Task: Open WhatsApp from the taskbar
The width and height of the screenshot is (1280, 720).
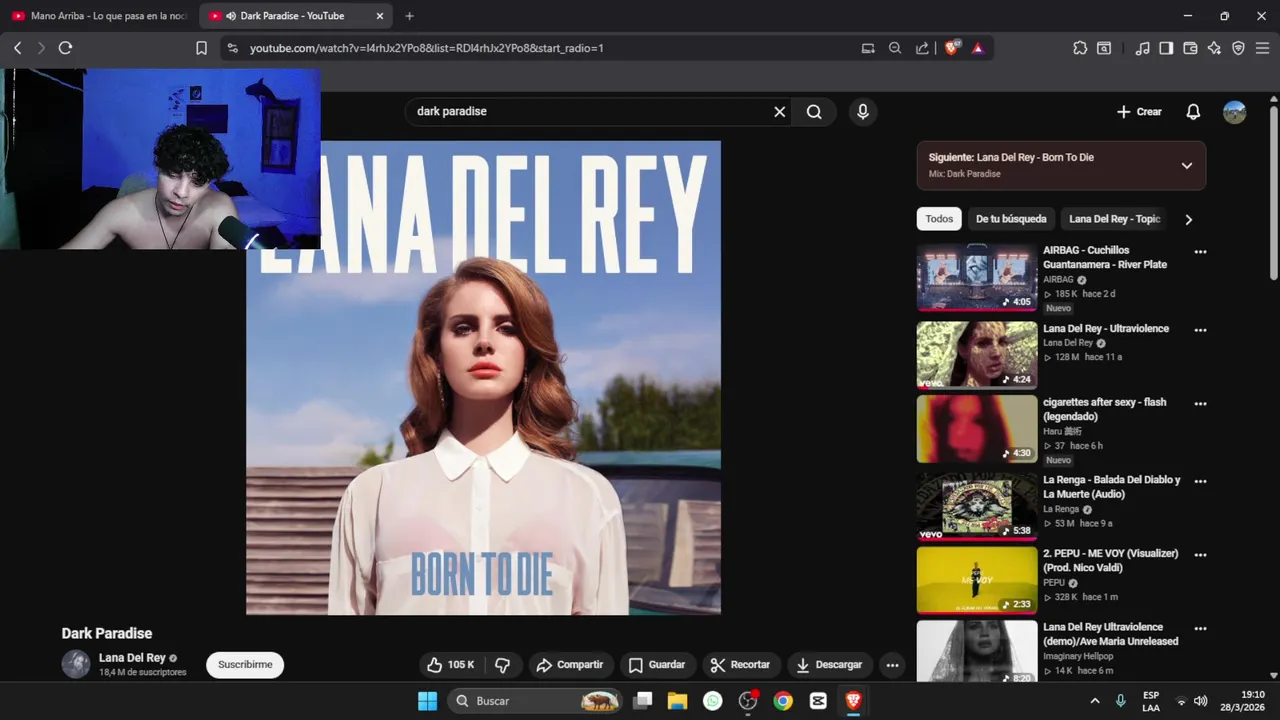Action: click(x=712, y=701)
